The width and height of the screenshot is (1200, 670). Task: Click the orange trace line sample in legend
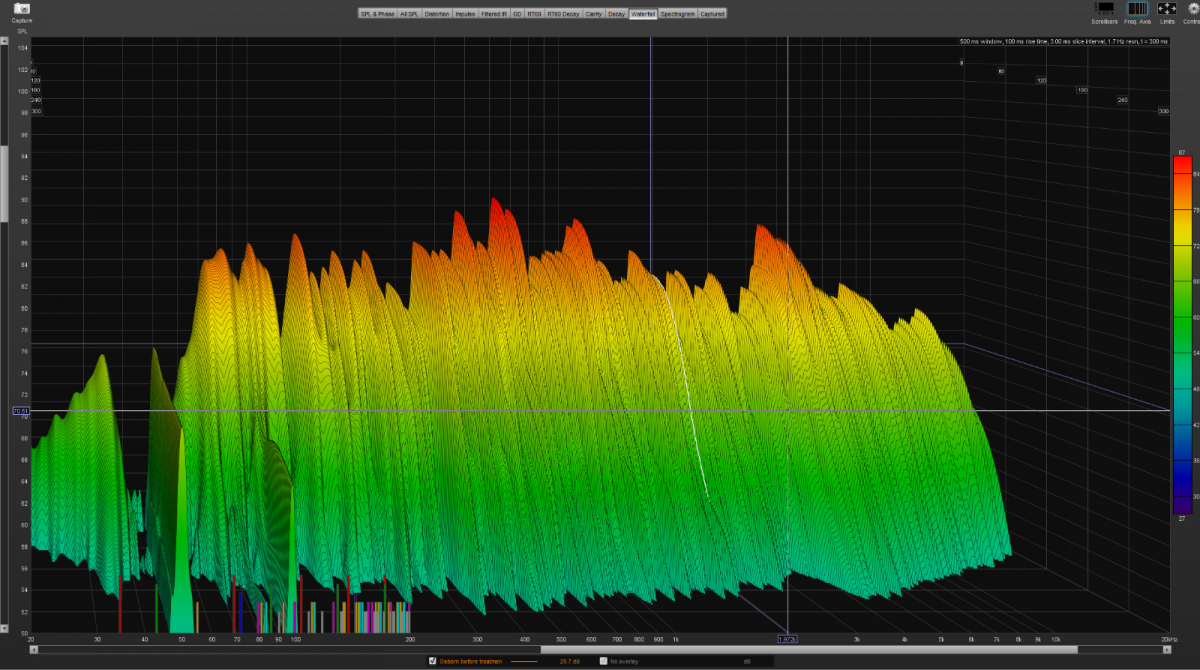pyautogui.click(x=524, y=661)
